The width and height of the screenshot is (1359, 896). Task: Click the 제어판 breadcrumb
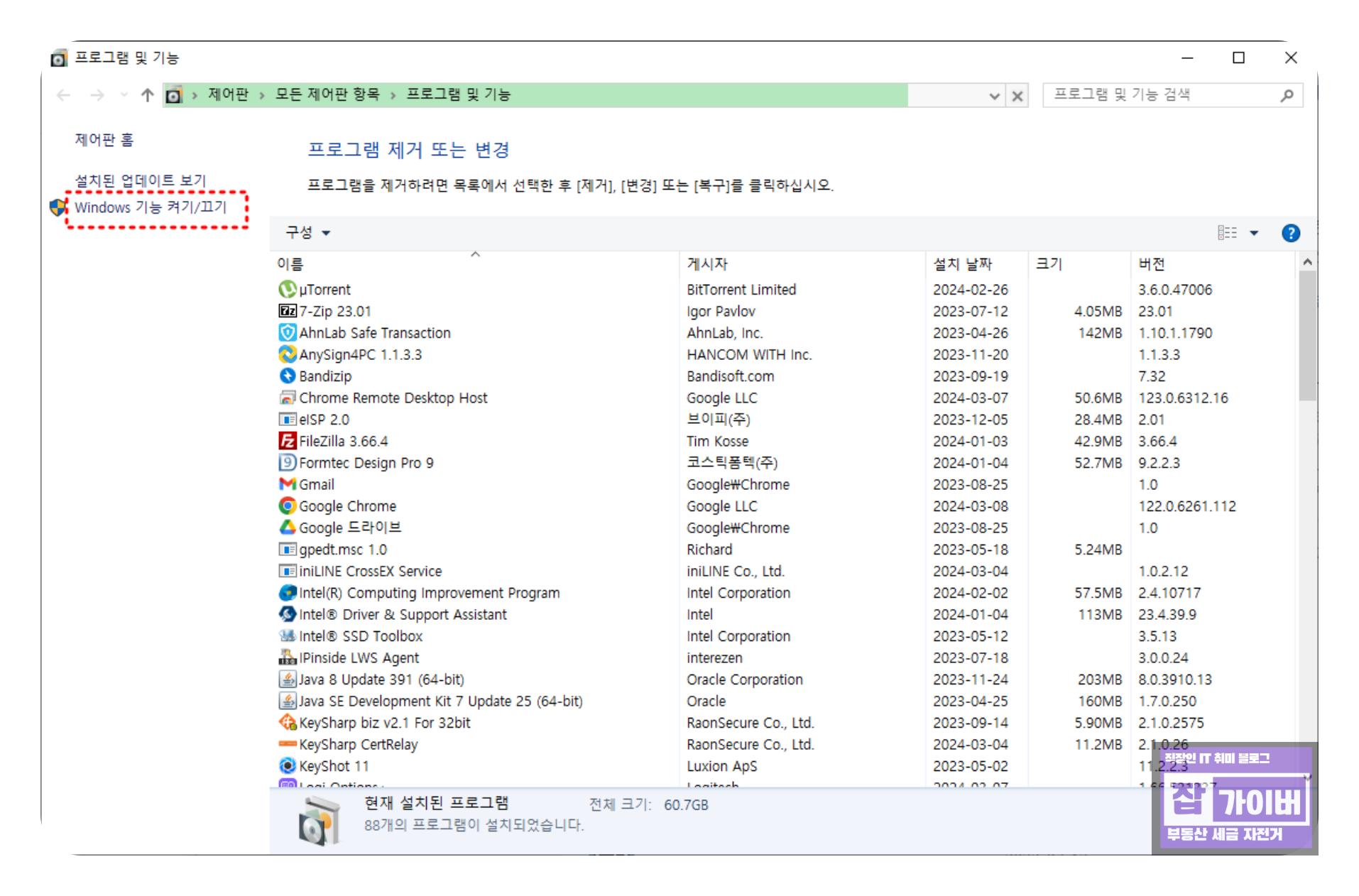228,94
